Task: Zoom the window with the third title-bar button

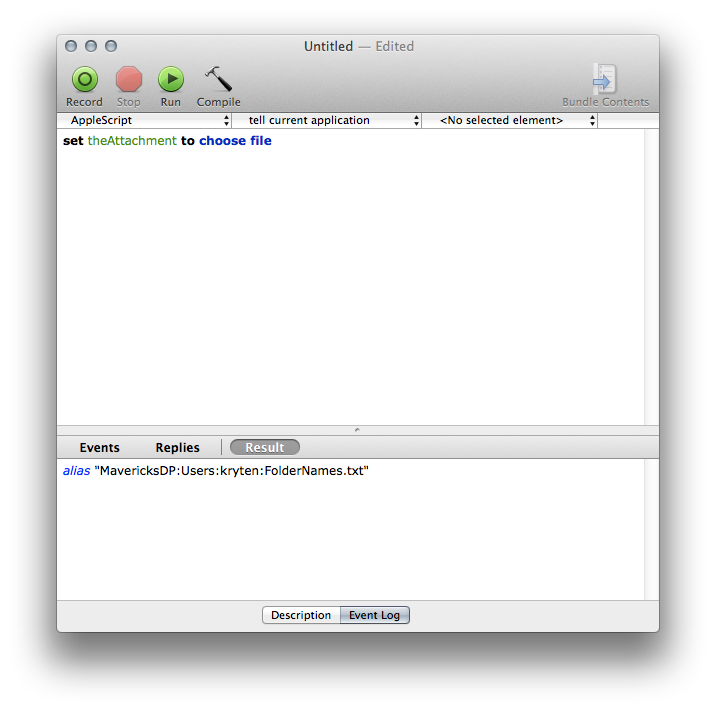Action: (111, 46)
